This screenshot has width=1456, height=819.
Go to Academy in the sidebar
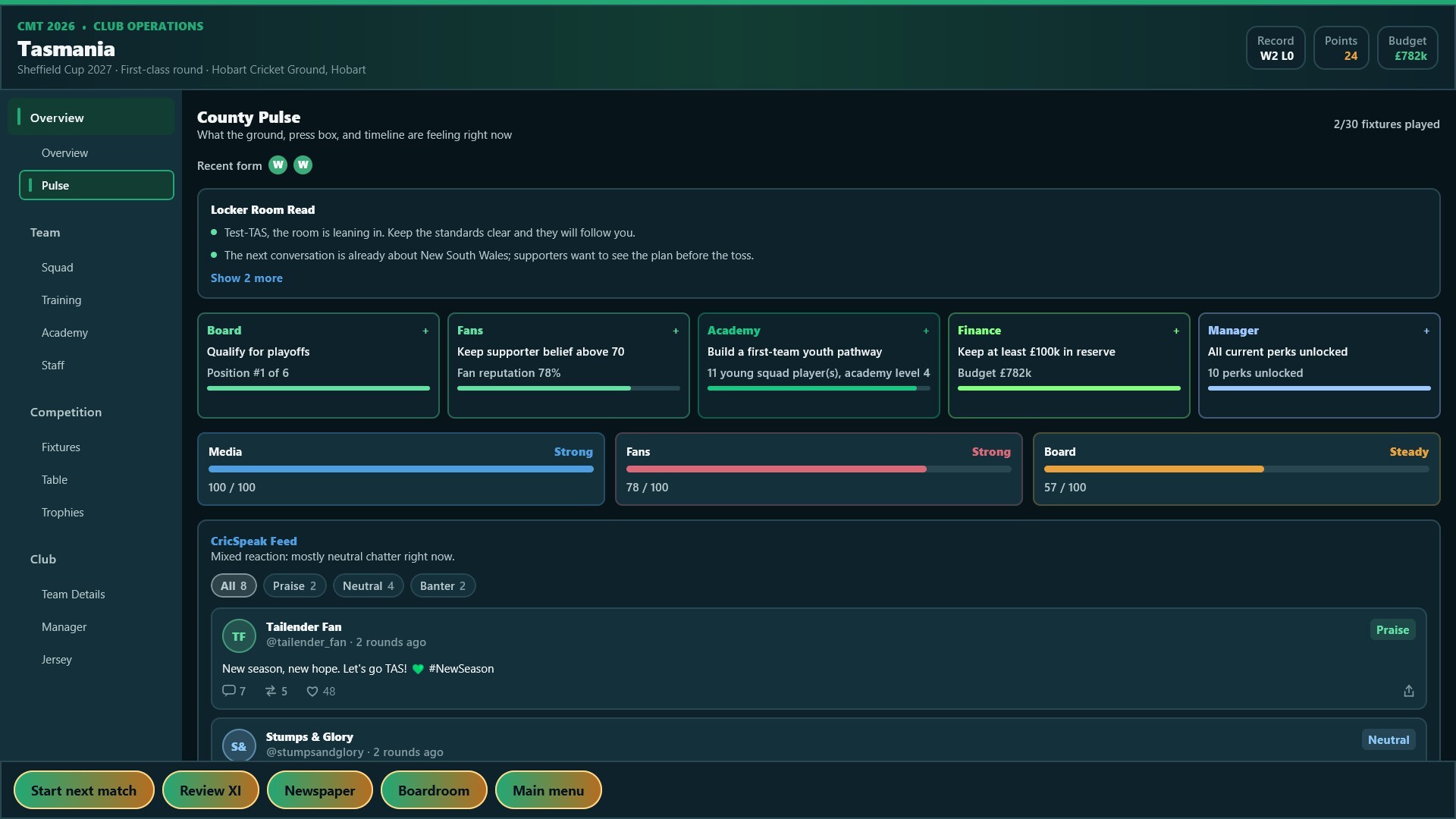click(x=96, y=333)
